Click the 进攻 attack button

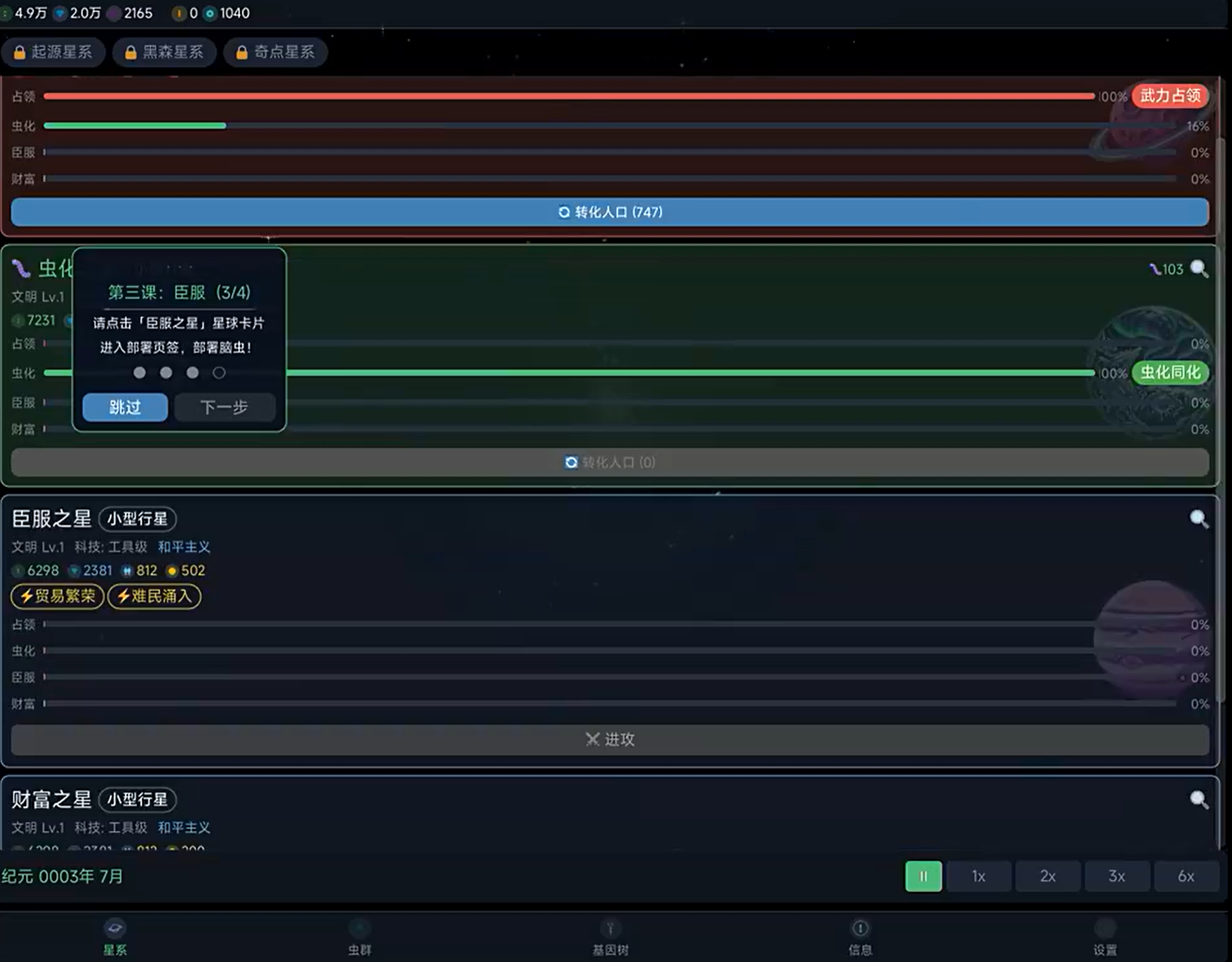click(610, 740)
